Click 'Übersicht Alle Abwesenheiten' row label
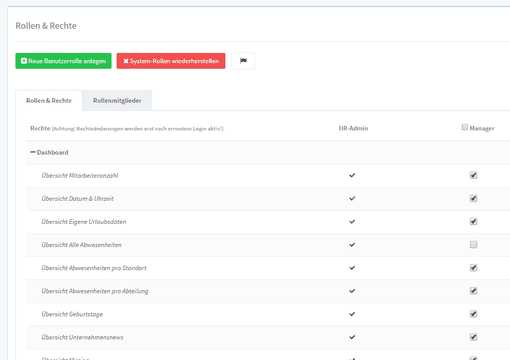This screenshot has width=510, height=360. pyautogui.click(x=81, y=245)
